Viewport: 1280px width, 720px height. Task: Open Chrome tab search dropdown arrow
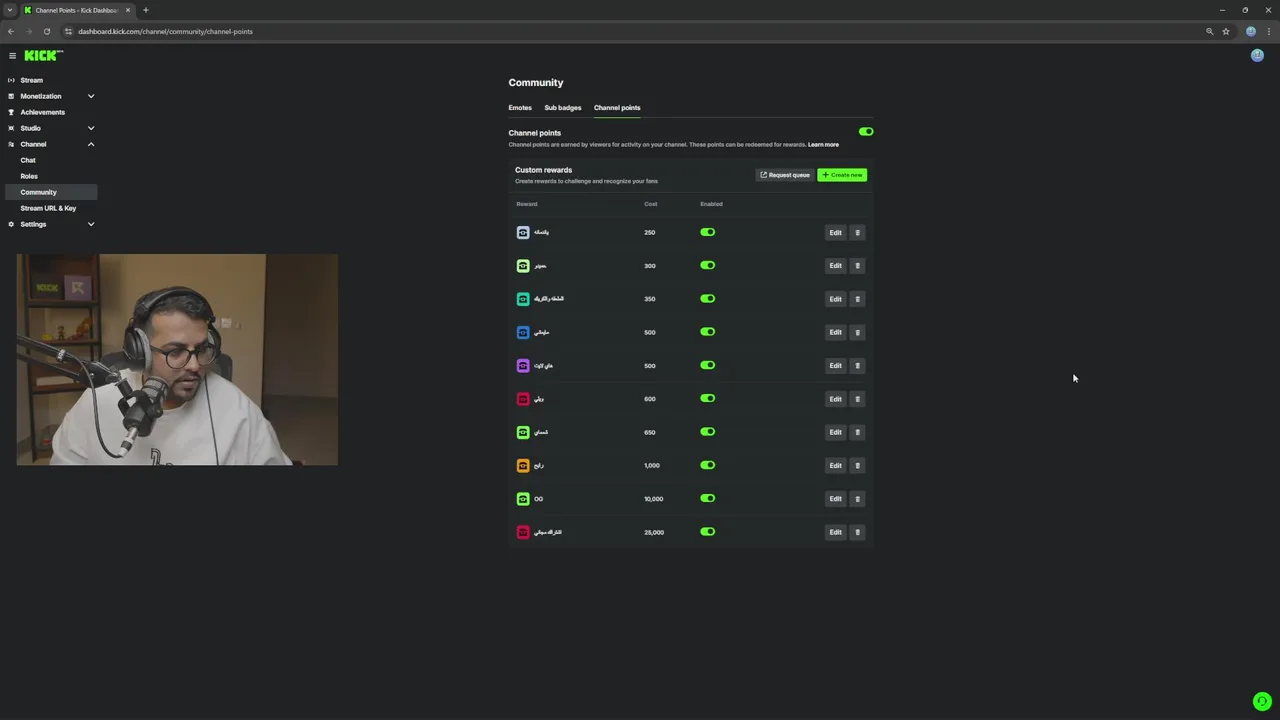(x=10, y=10)
